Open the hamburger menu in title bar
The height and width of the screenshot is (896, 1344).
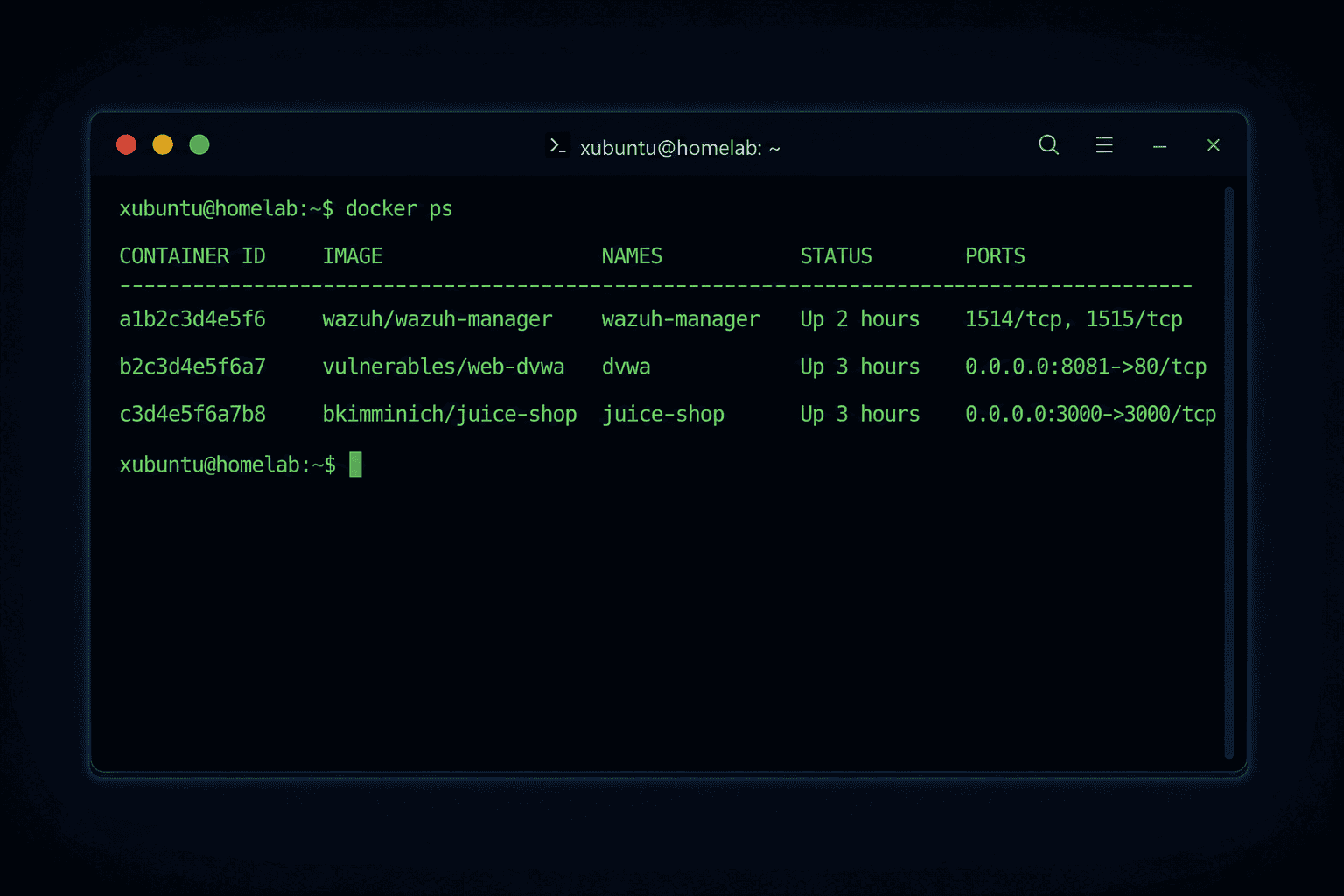click(x=1104, y=145)
